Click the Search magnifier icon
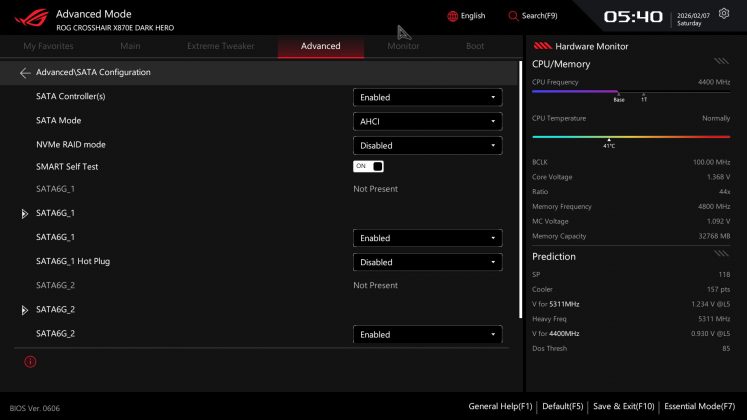The height and width of the screenshot is (420, 747). pos(514,16)
